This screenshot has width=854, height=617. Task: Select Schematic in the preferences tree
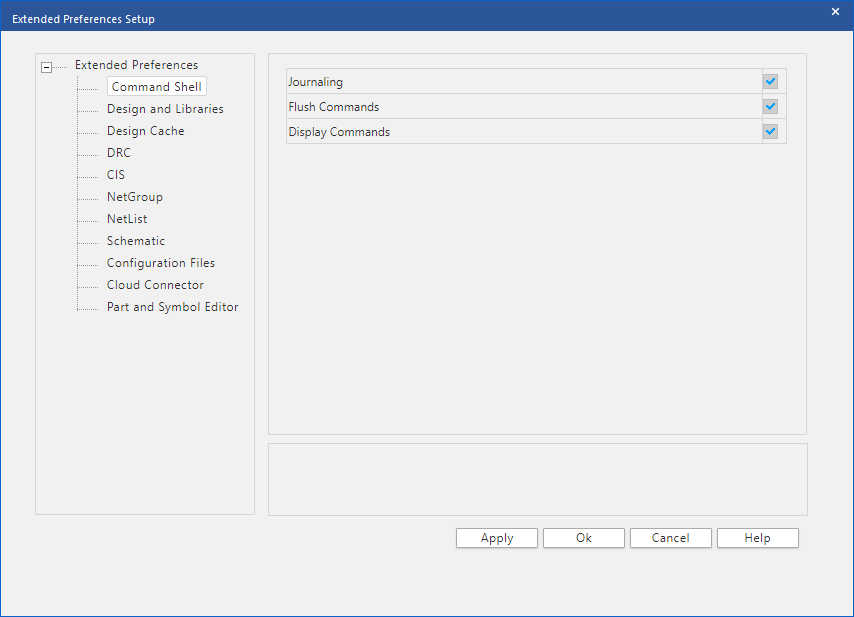(x=136, y=241)
